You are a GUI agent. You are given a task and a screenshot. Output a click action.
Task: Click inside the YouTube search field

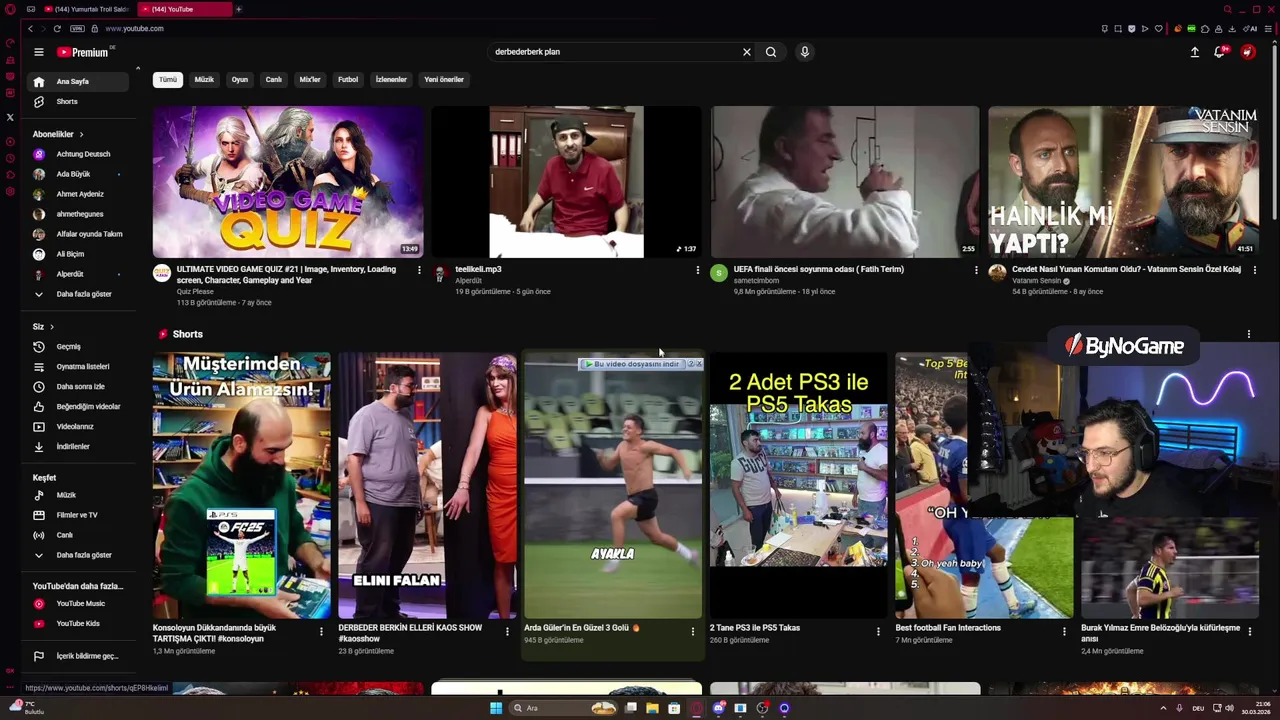613,52
